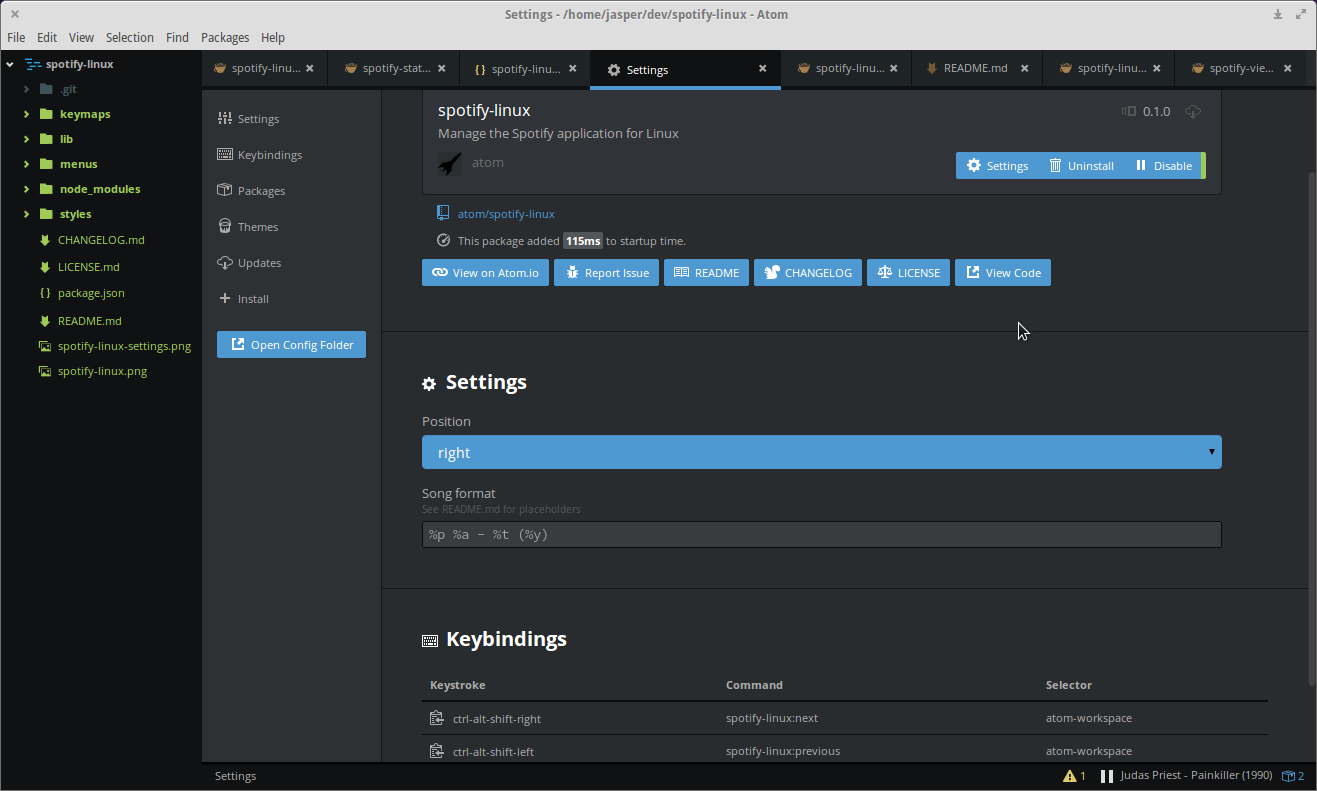Open the Position dropdown set to right

pos(821,452)
